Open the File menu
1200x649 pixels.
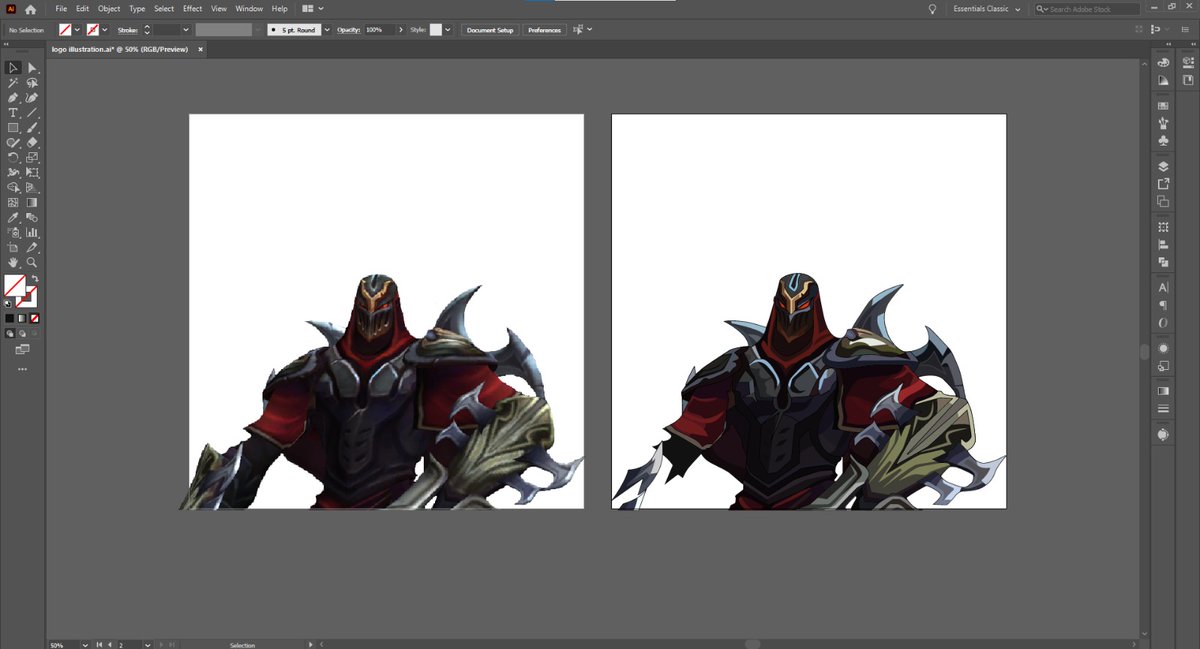[61, 9]
